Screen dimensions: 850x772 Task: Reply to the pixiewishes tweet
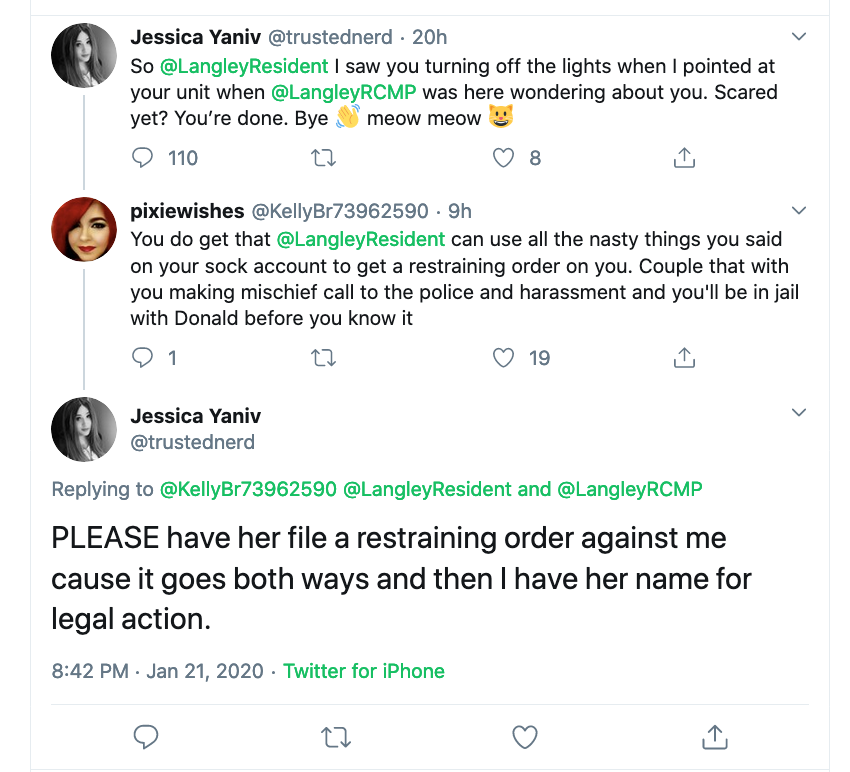143,358
